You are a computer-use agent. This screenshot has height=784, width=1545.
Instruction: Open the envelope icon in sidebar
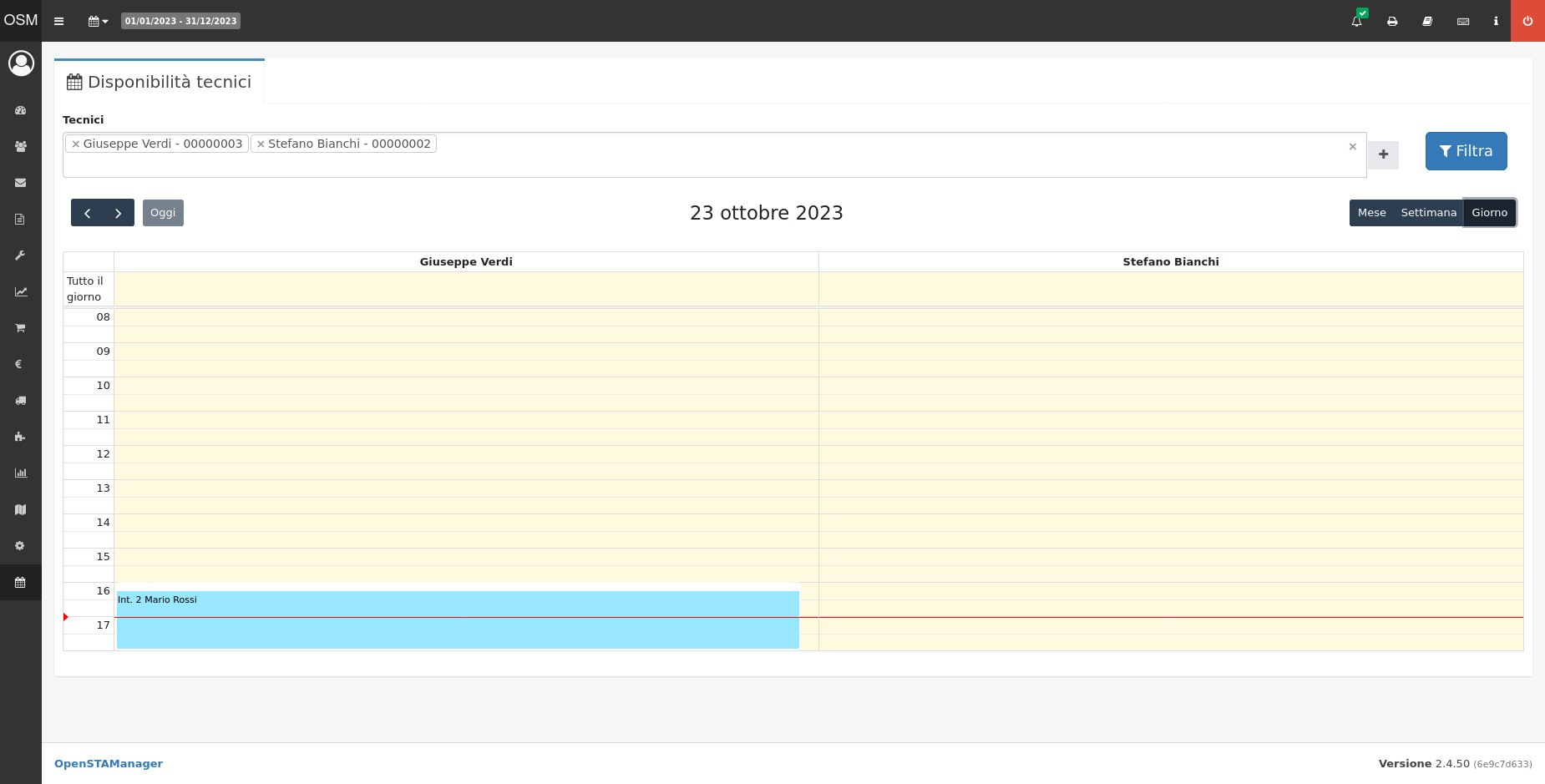point(21,183)
